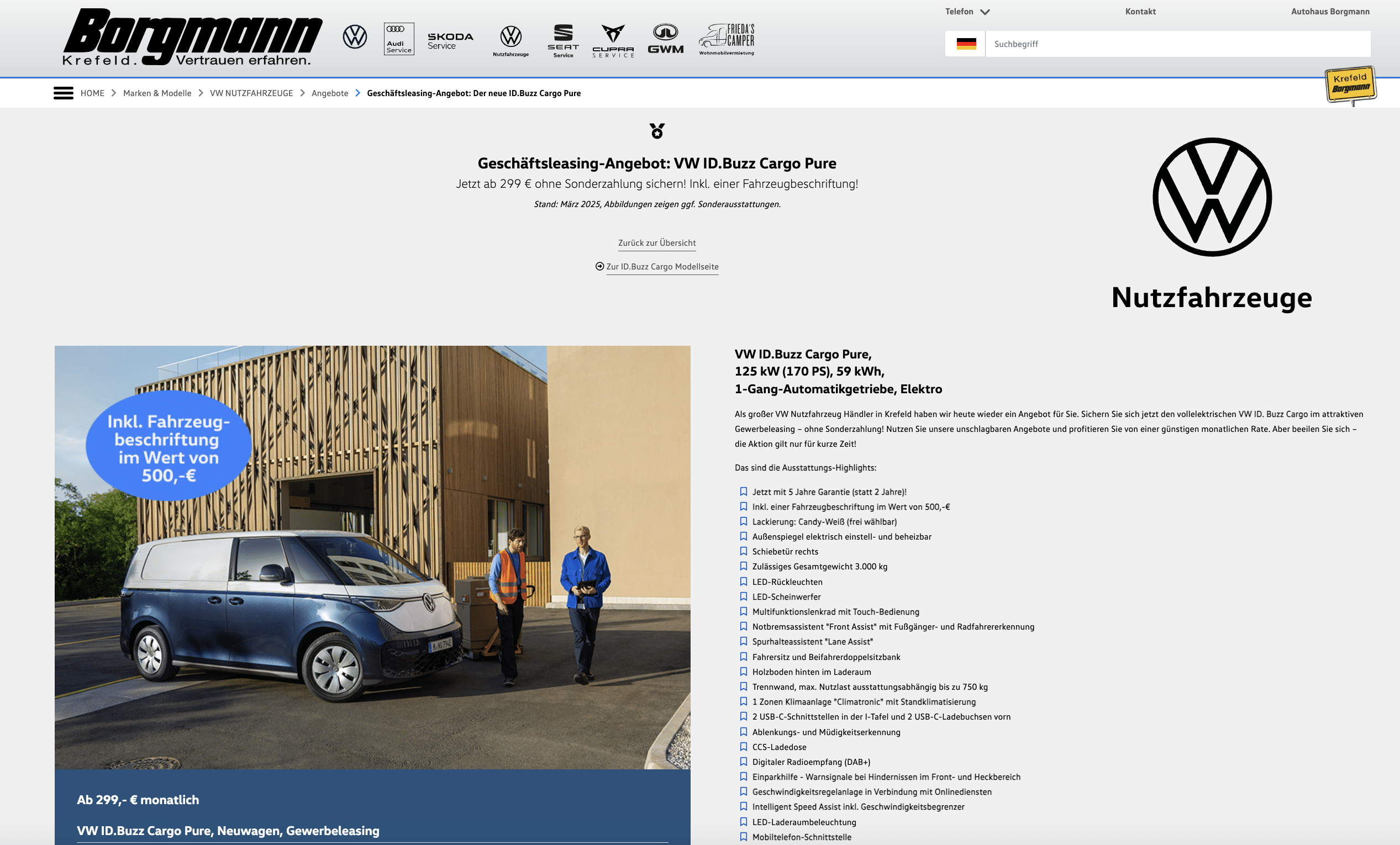
Task: Click Fahrersitz und Beifahrerdoppelsitzbank item
Action: coord(826,657)
